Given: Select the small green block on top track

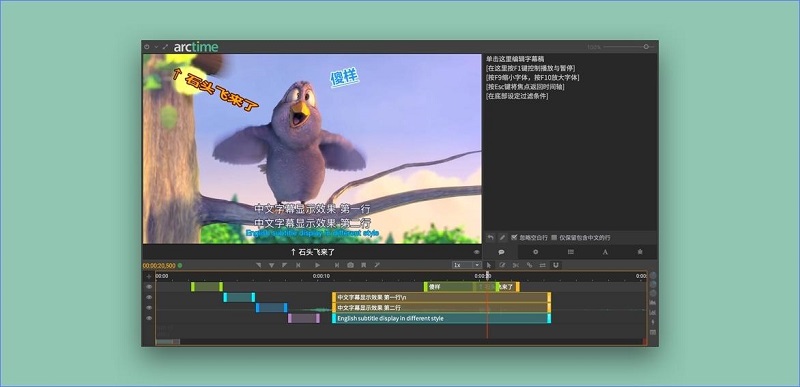Looking at the screenshot, I should coord(207,287).
